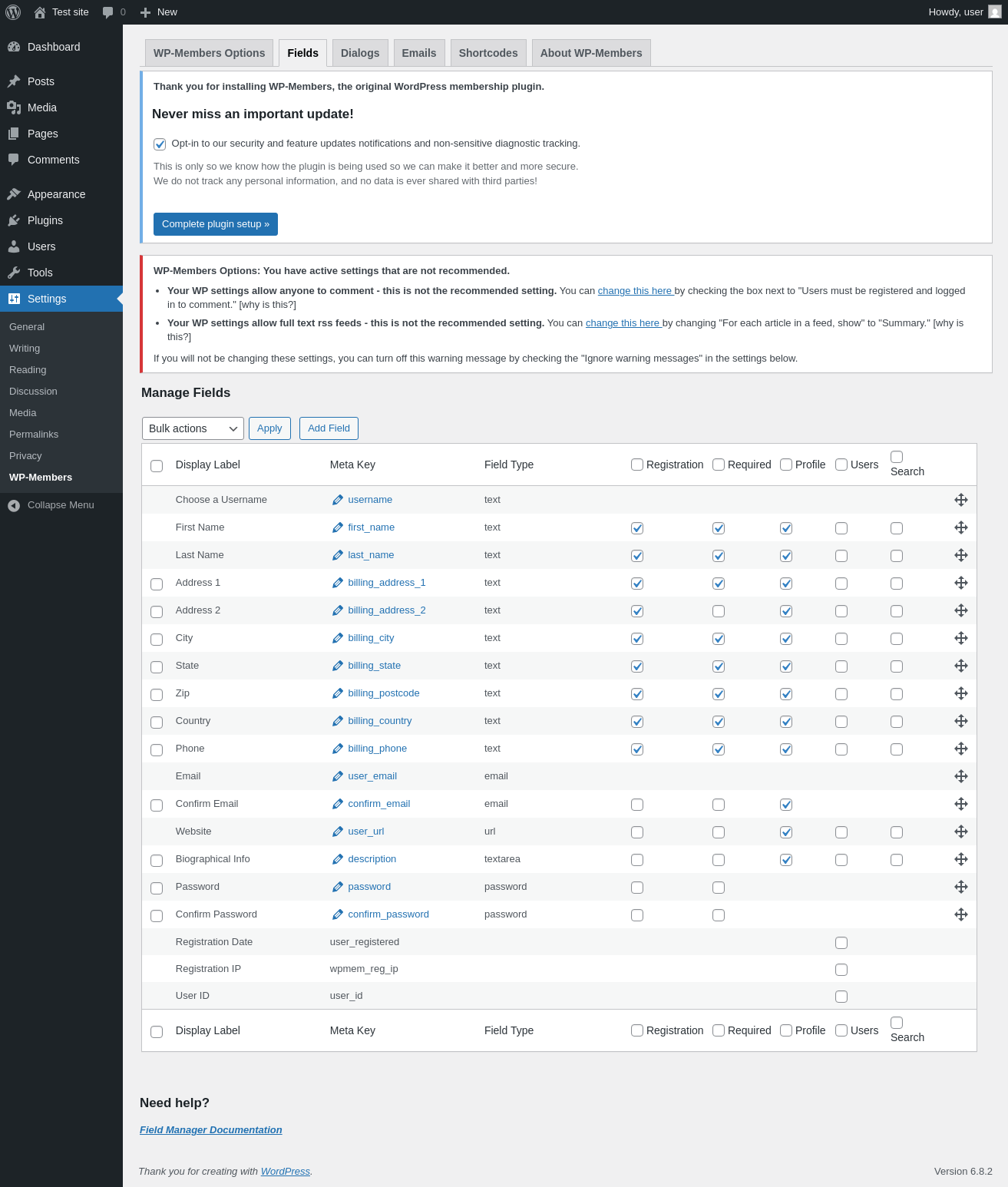Screen dimensions: 1008x1187
Task: Click the 'Manage Fields' heading
Action: (x=186, y=393)
